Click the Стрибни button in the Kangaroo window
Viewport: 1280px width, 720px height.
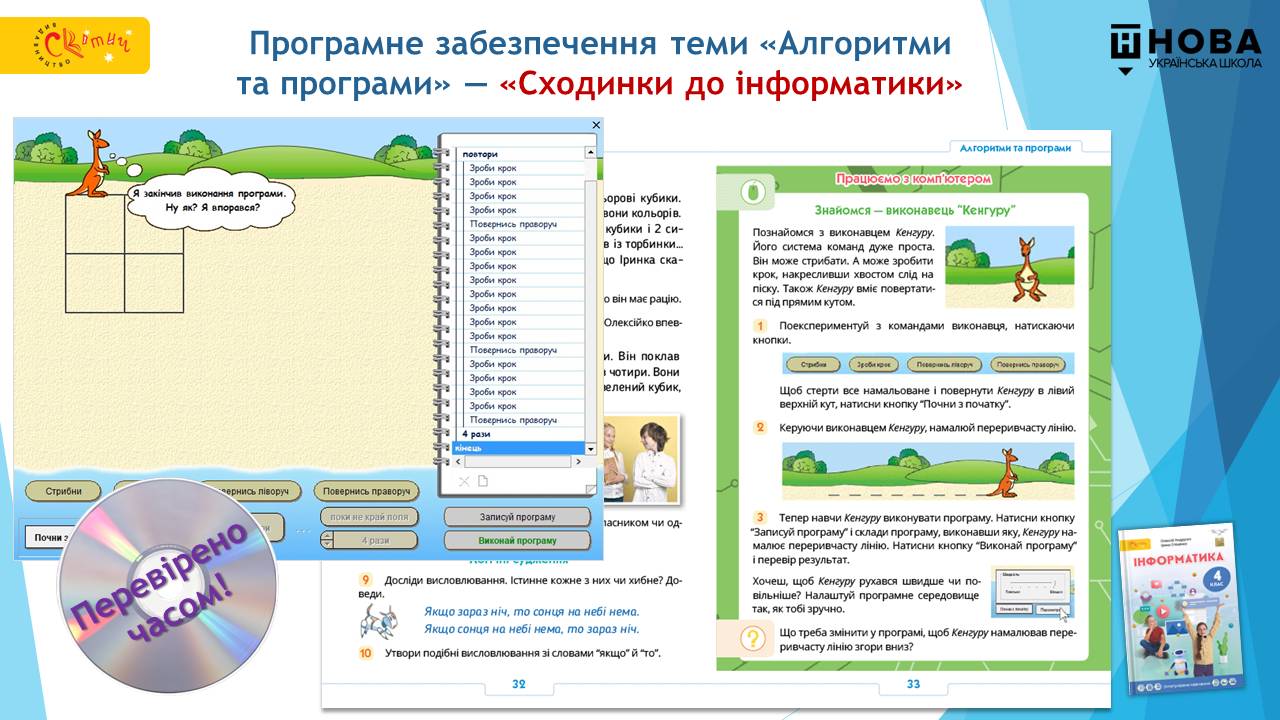63,491
